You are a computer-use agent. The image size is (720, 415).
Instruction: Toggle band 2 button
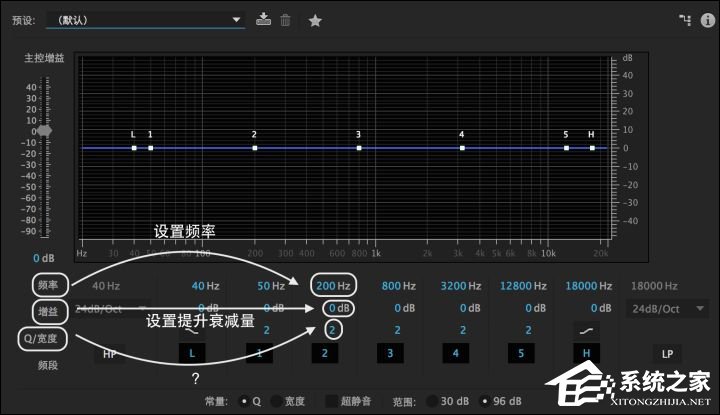(325, 353)
